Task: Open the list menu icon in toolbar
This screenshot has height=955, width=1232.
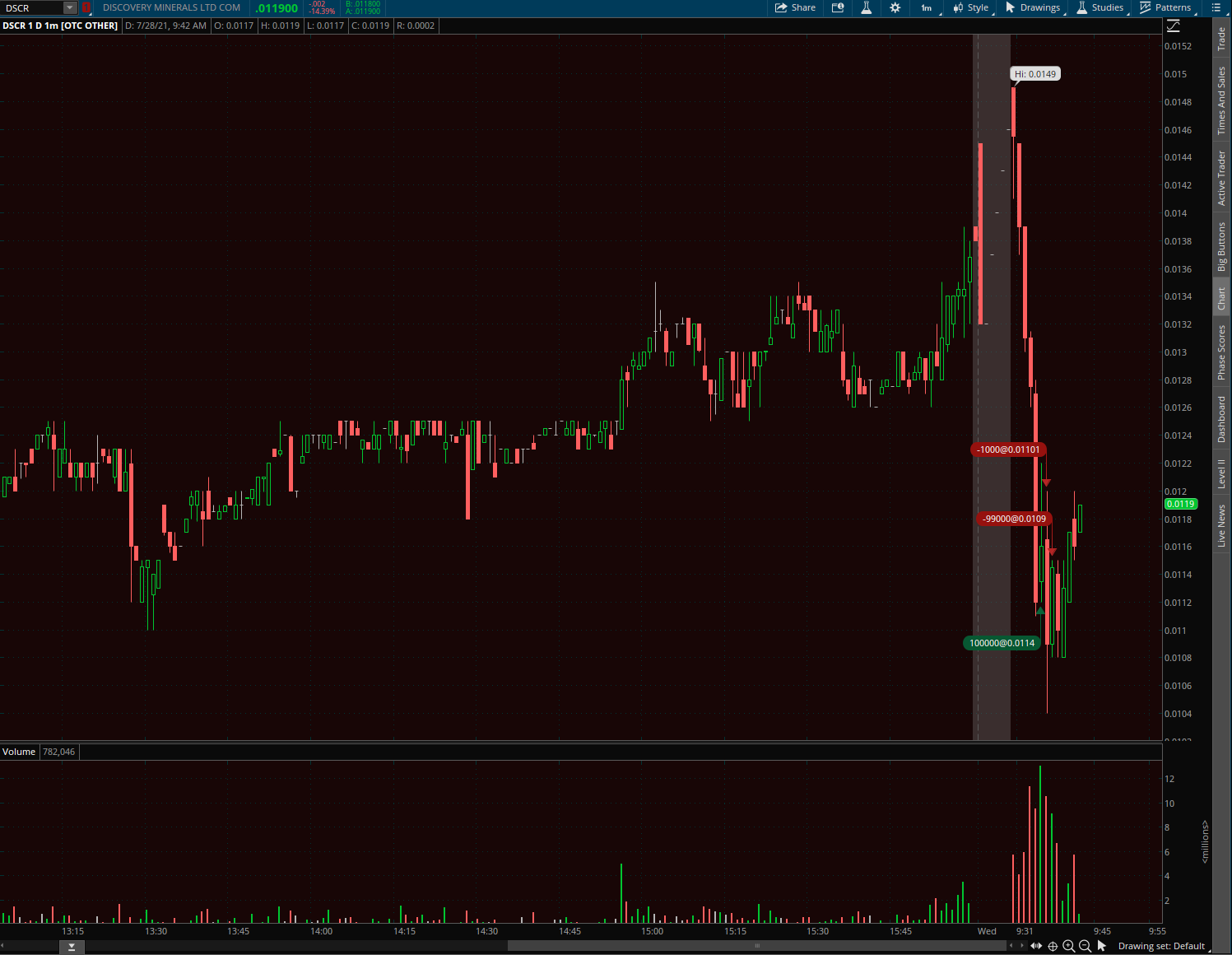Action: coord(1216,8)
